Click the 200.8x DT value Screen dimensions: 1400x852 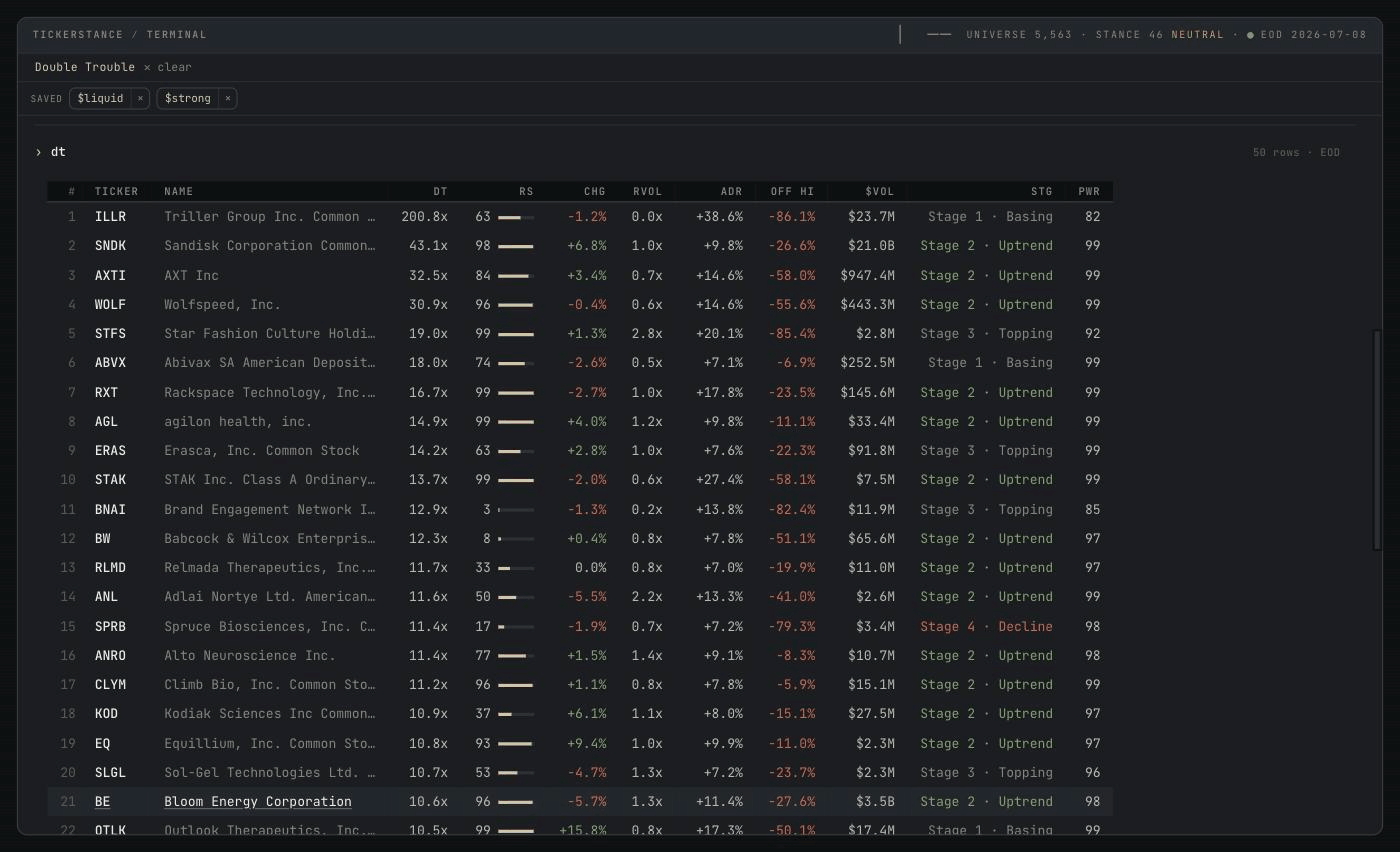tap(424, 216)
